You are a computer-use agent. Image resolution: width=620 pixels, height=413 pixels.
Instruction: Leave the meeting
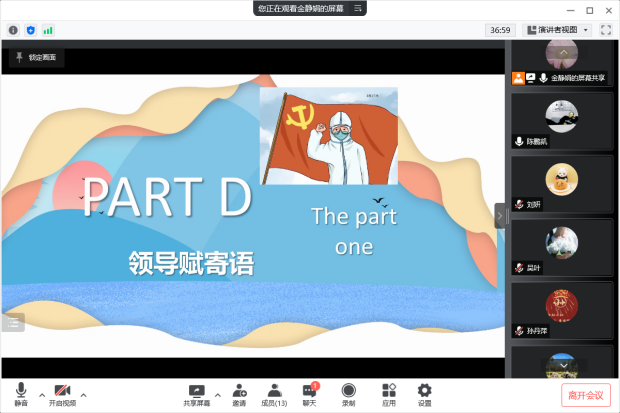586,395
